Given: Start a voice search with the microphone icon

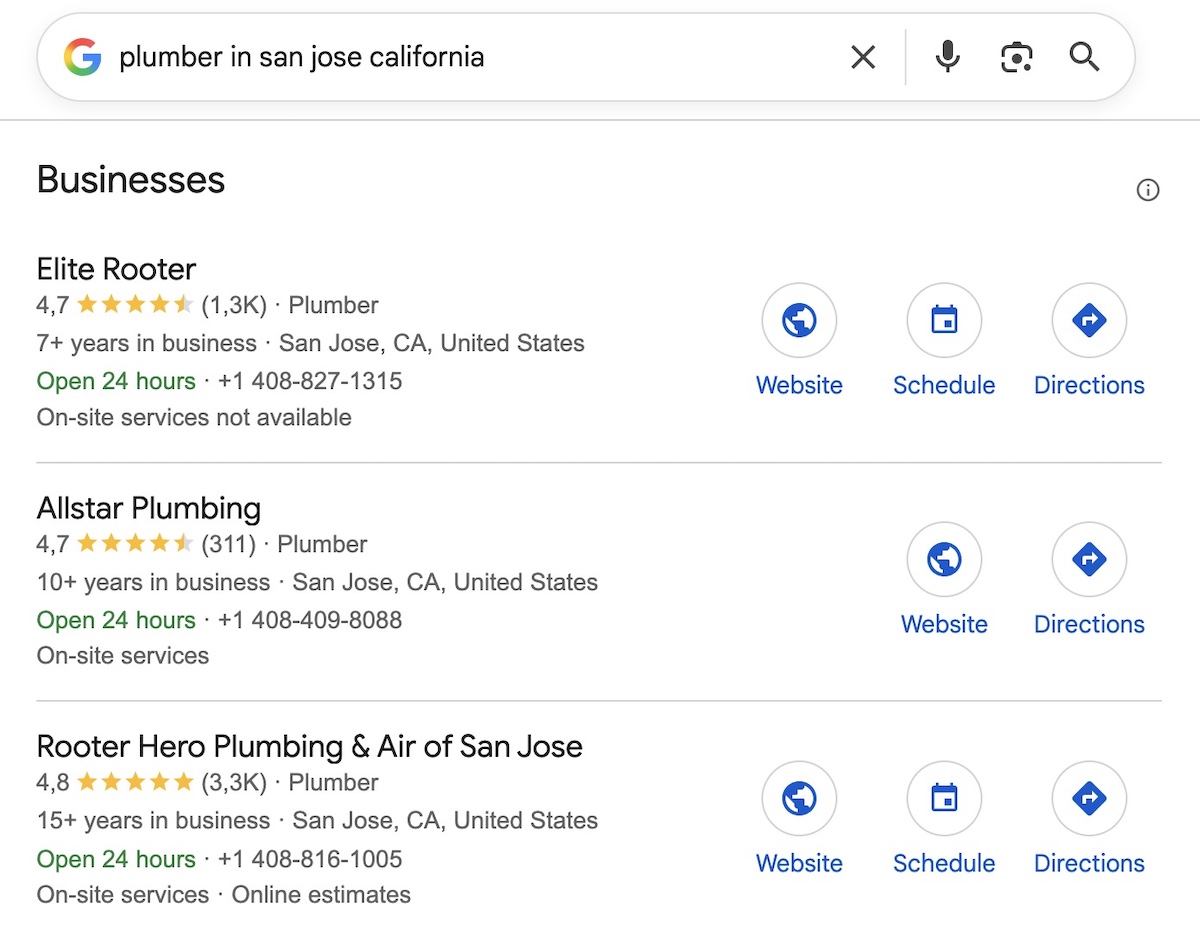Looking at the screenshot, I should (947, 57).
